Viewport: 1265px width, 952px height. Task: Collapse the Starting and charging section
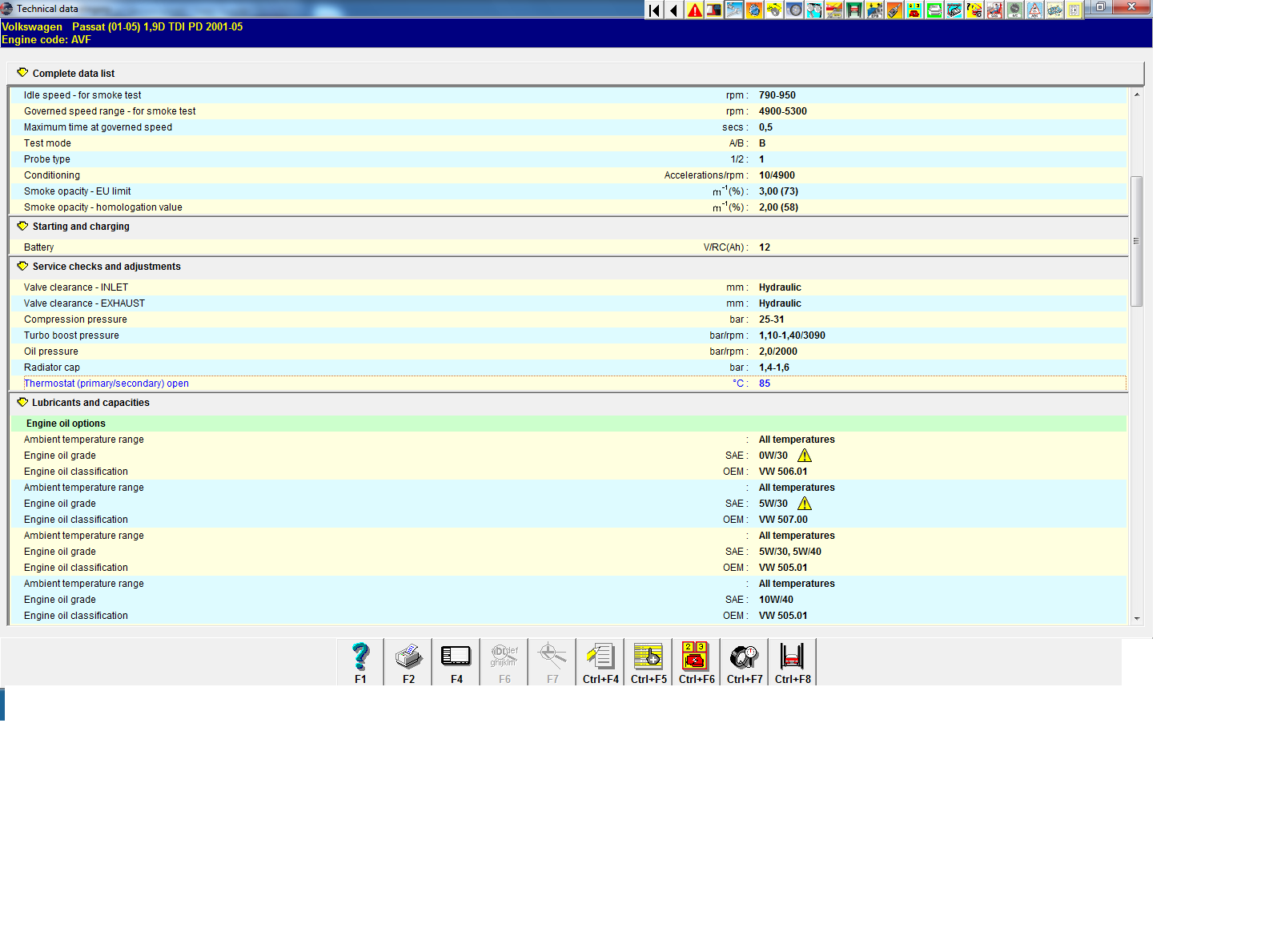pyautogui.click(x=22, y=227)
